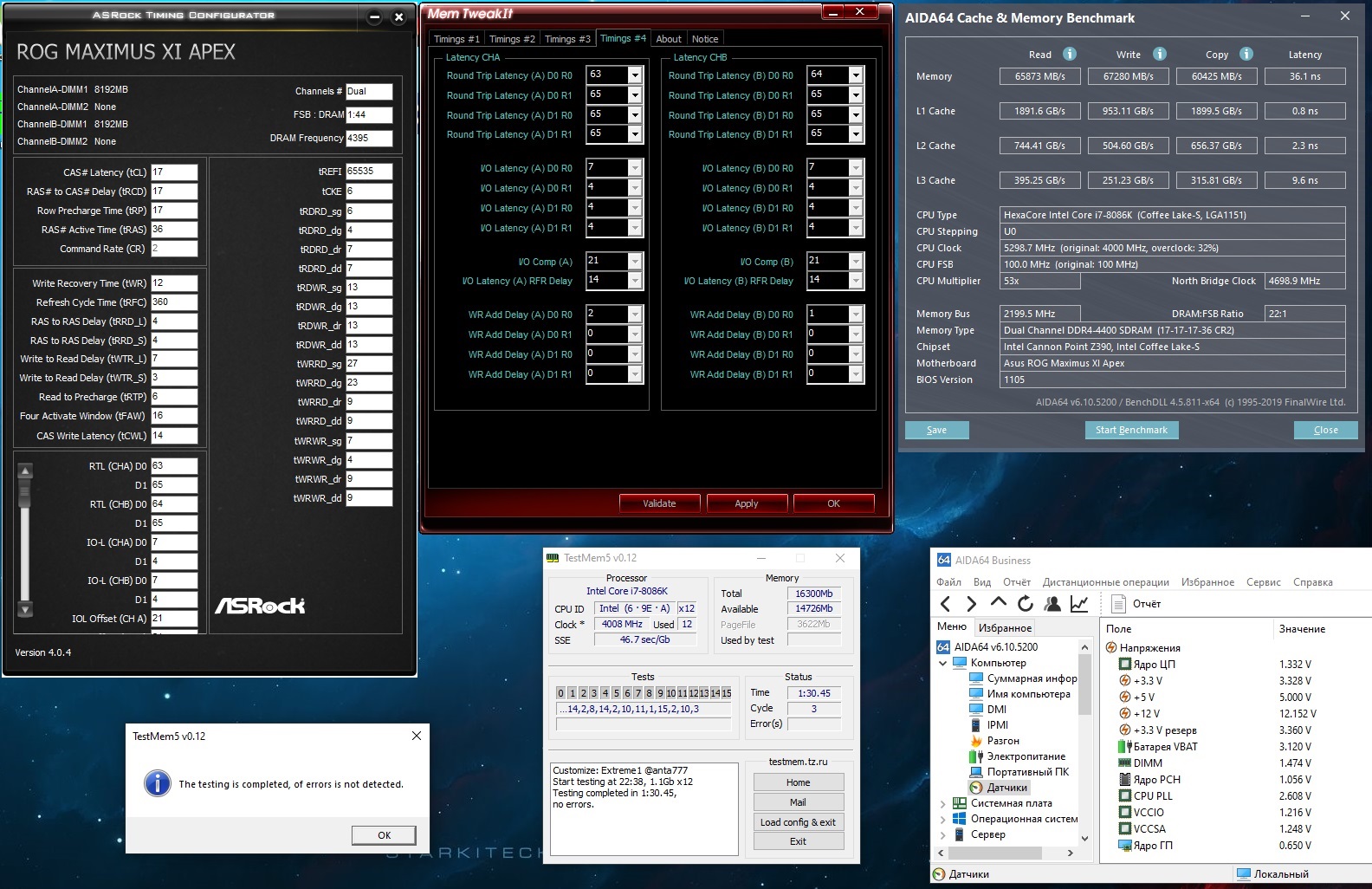Screen dimensions: 1372x889
Task: Collapse the Компьютер tree node
Action: point(943,663)
